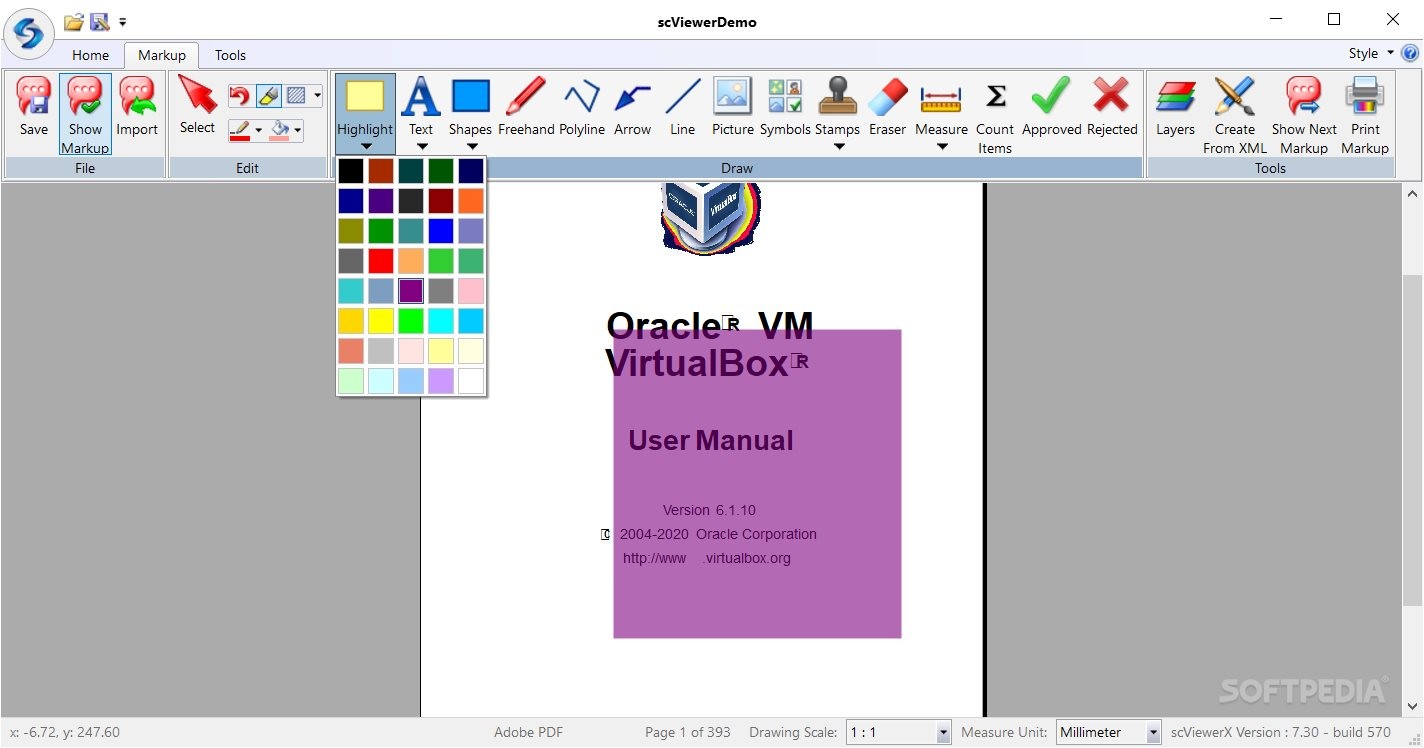
Task: Expand the Stamps dropdown arrow
Action: 838,147
